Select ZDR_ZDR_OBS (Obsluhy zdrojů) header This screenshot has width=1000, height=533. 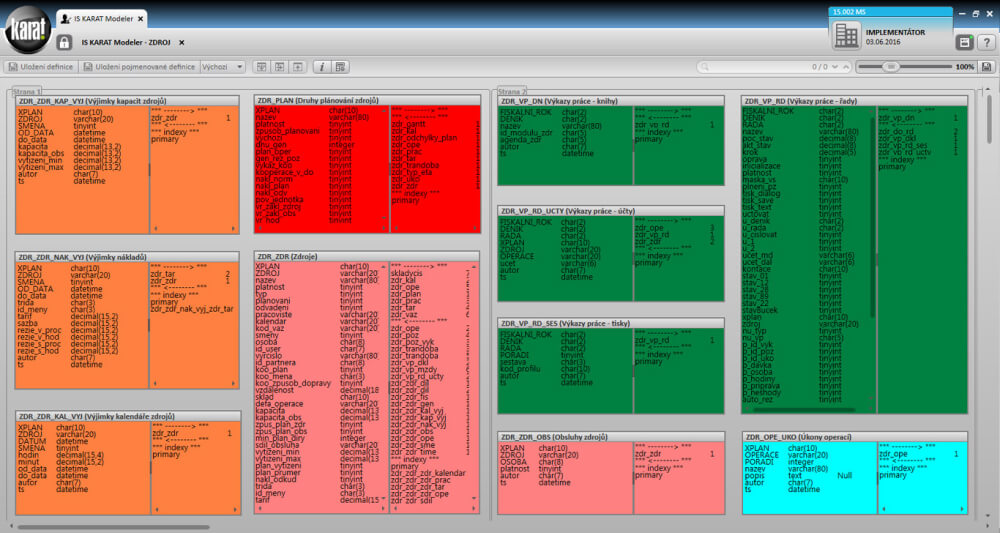pos(611,437)
